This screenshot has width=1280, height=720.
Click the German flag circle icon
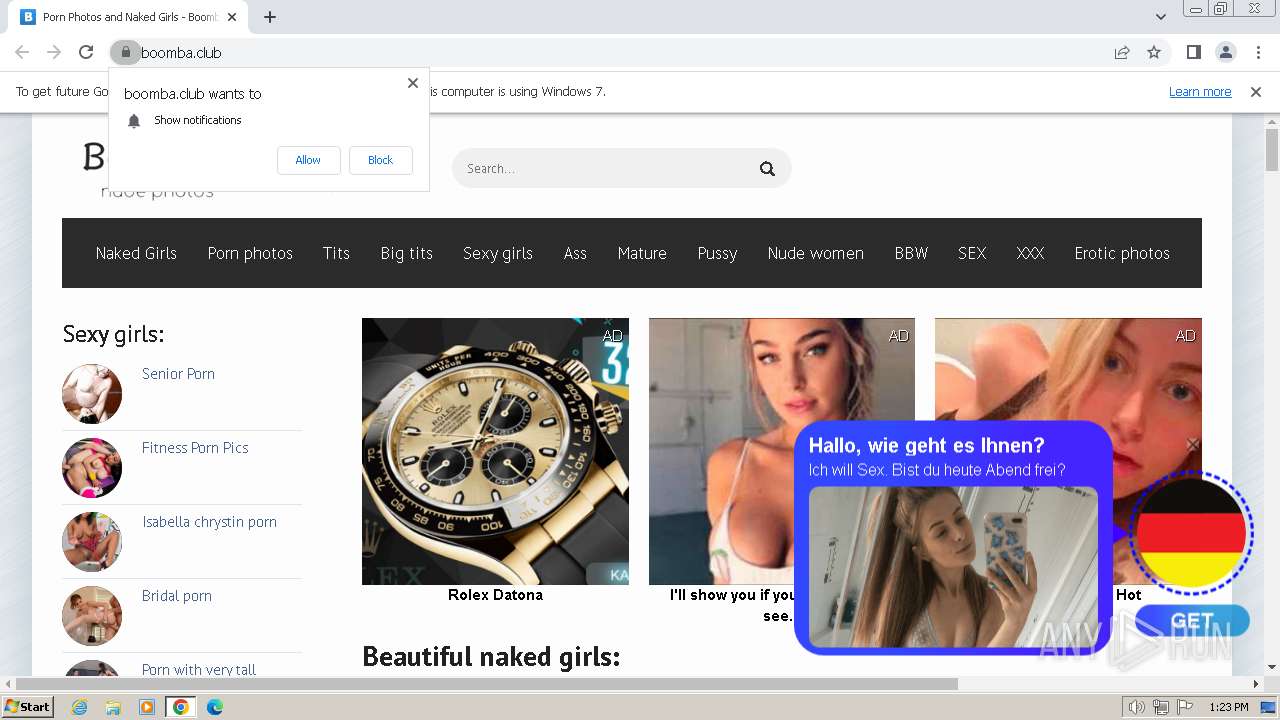click(x=1190, y=532)
